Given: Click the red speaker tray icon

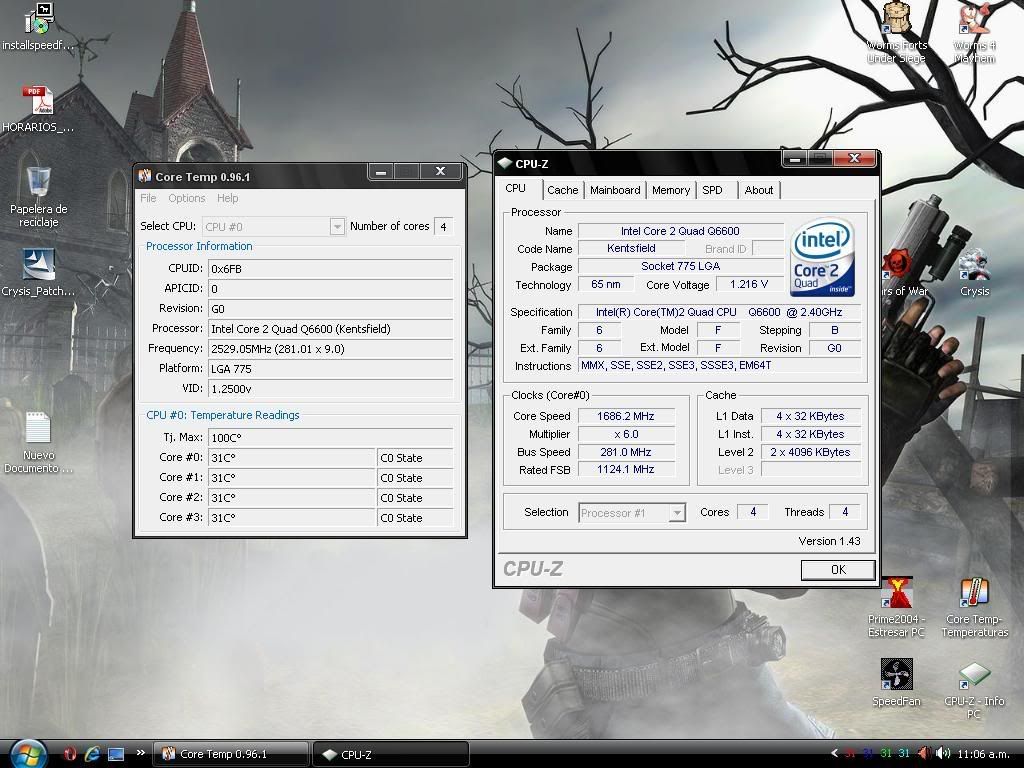Looking at the screenshot, I should (x=924, y=754).
